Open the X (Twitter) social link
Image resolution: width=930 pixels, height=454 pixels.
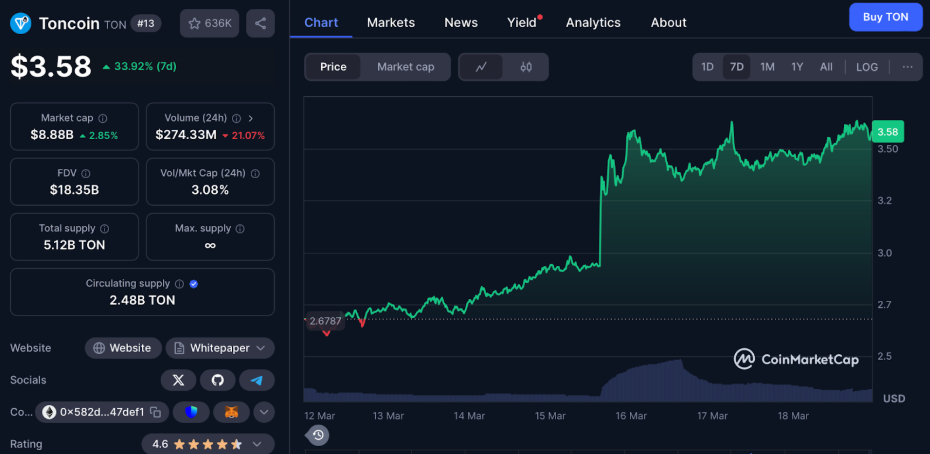(178, 380)
